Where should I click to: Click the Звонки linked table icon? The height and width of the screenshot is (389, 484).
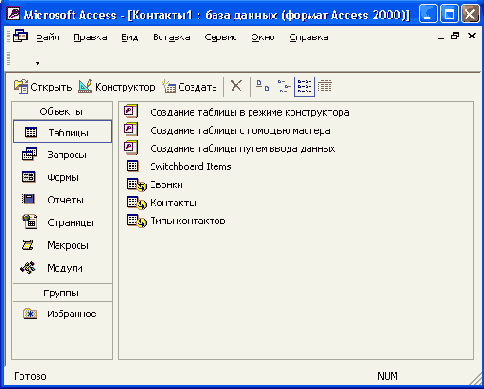[136, 185]
